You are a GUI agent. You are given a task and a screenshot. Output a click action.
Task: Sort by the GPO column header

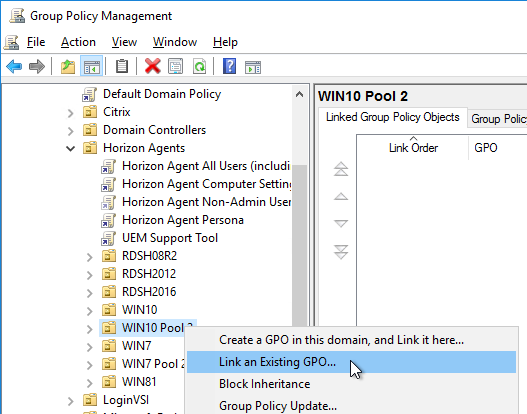point(498,148)
